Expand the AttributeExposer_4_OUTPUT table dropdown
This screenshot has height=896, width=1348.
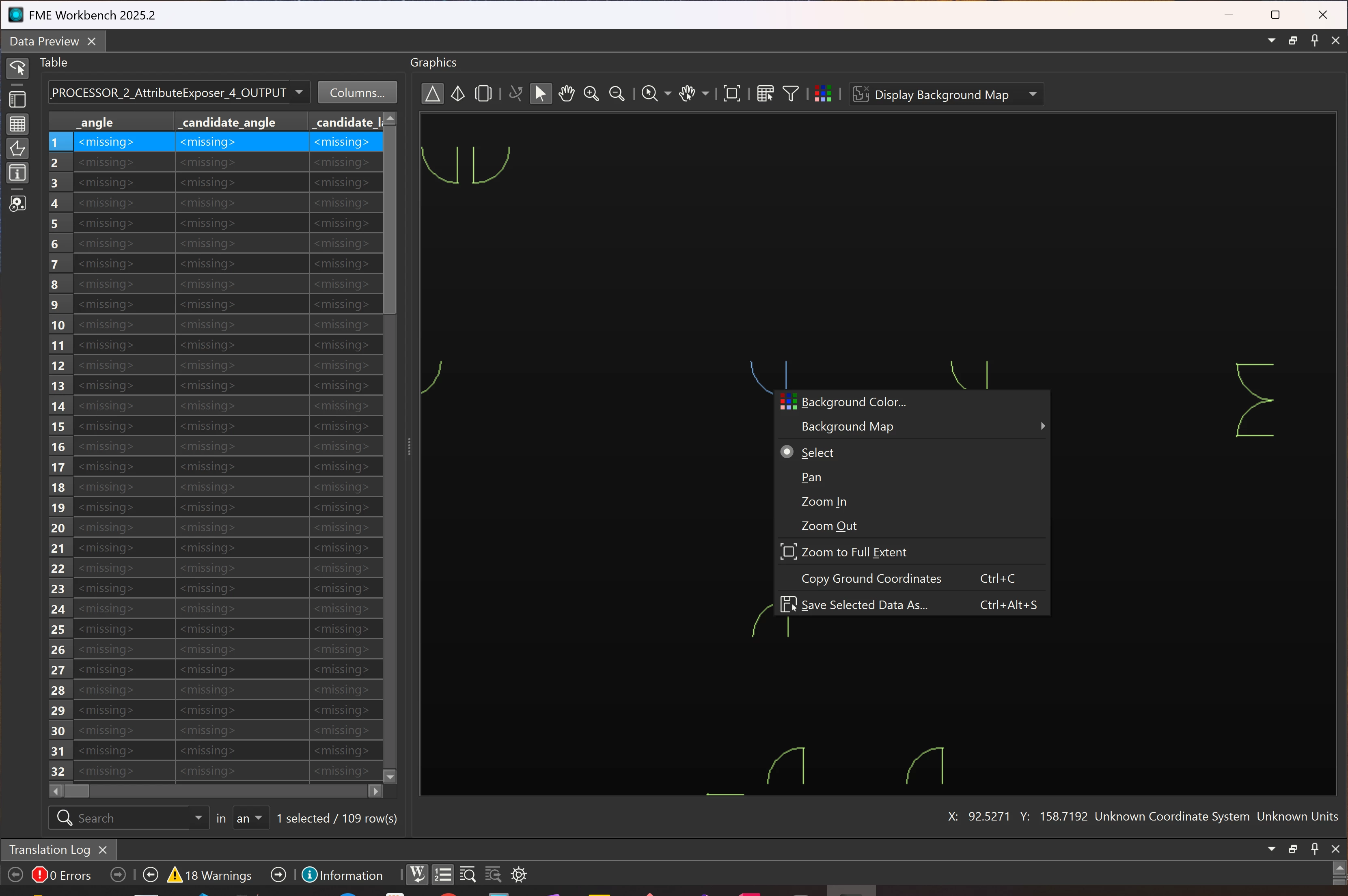299,93
